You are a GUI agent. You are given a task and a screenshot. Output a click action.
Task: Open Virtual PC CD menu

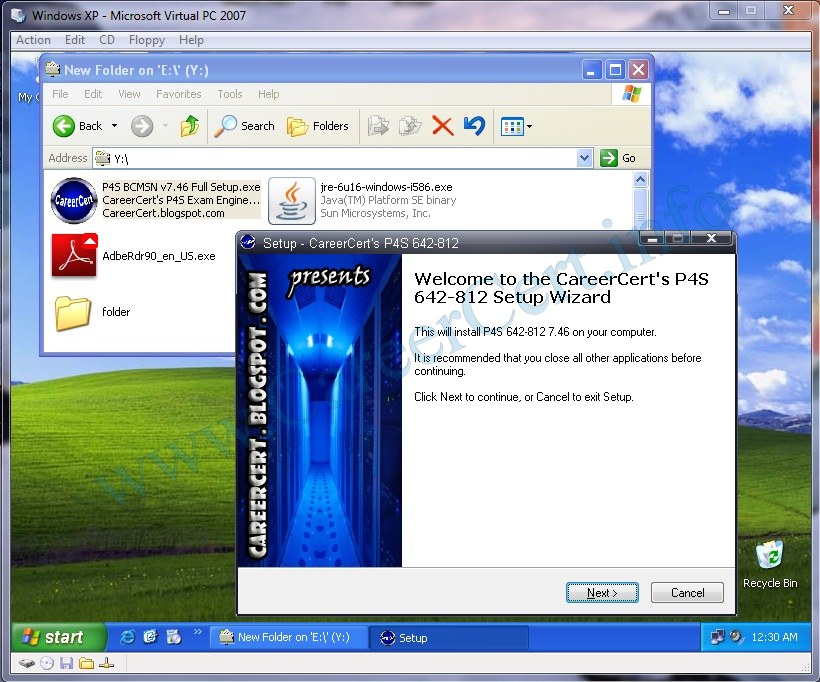[107, 40]
